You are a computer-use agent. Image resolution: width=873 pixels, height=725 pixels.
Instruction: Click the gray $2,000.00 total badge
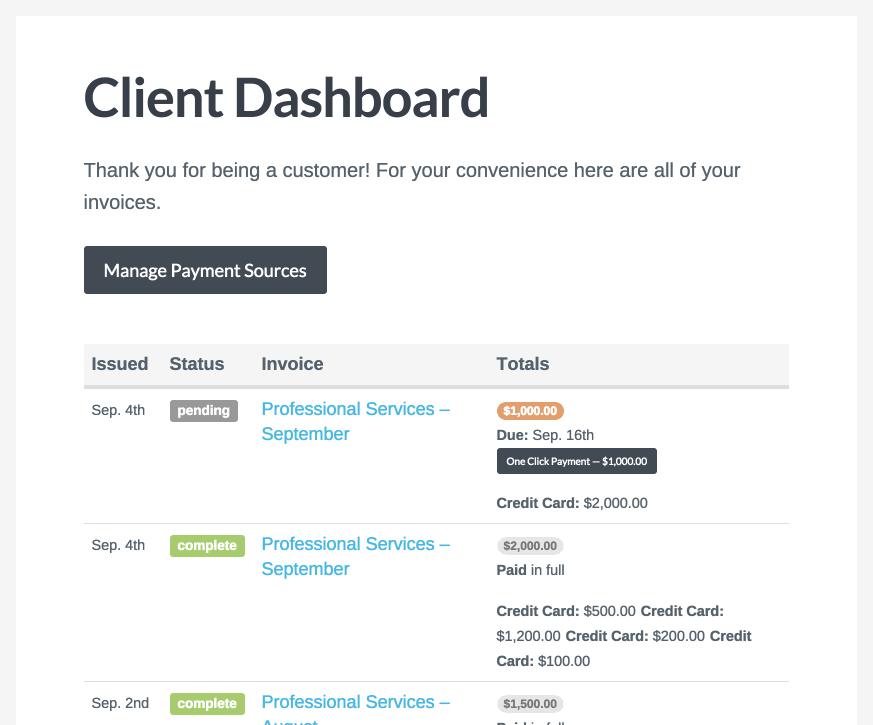pyautogui.click(x=530, y=546)
